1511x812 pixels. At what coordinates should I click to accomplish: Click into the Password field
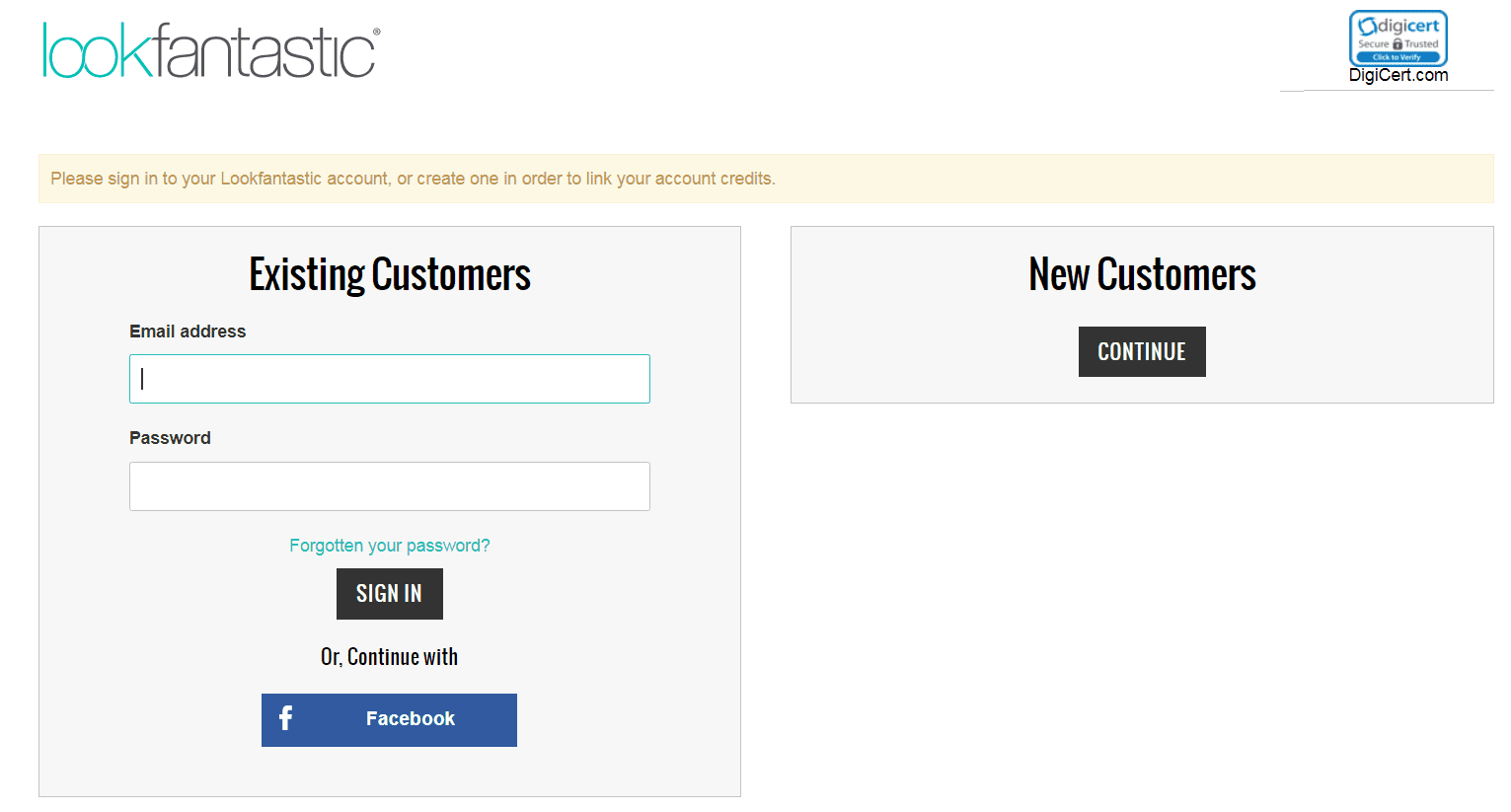(390, 486)
